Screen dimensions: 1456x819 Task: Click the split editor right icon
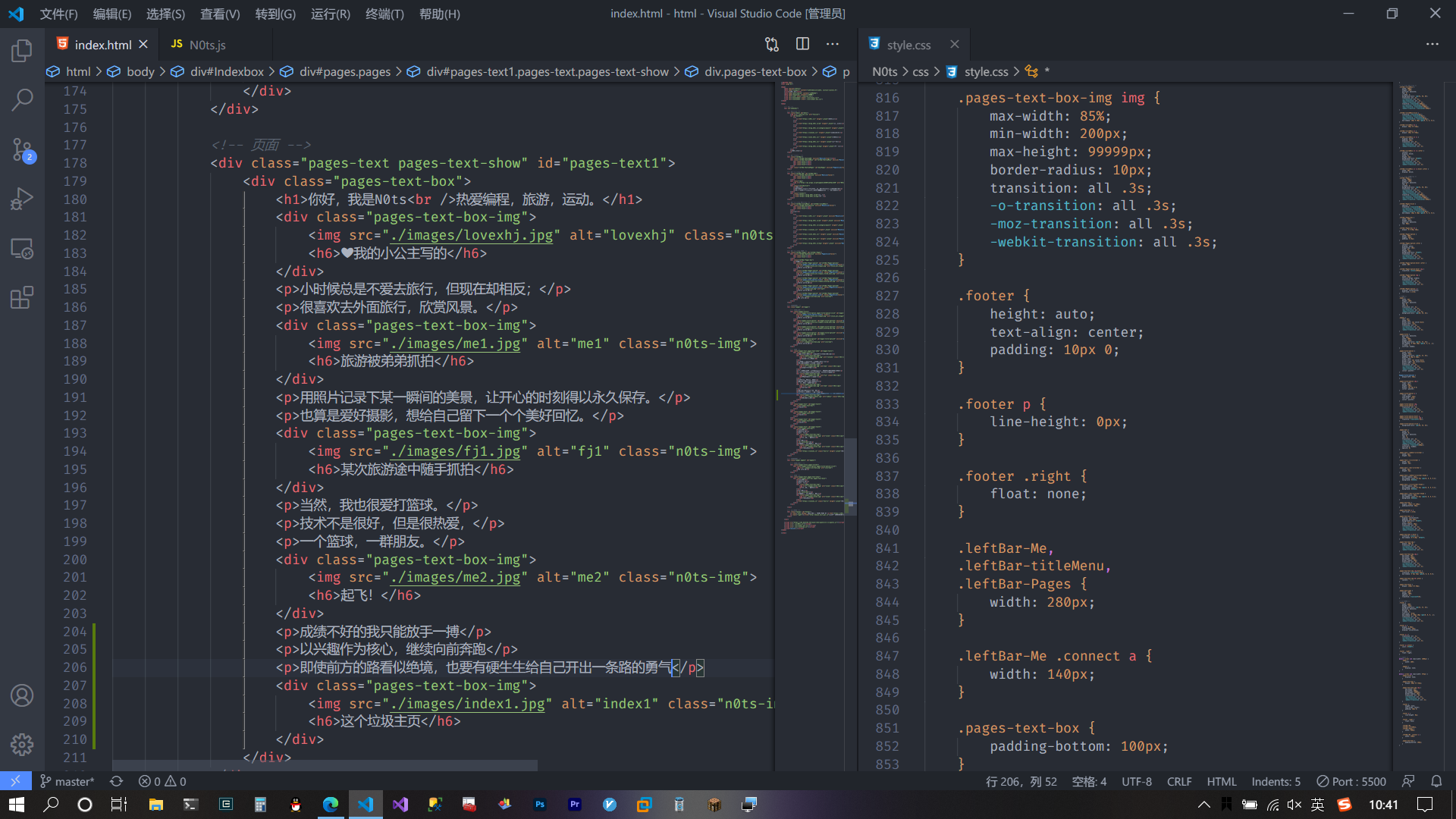coord(802,44)
